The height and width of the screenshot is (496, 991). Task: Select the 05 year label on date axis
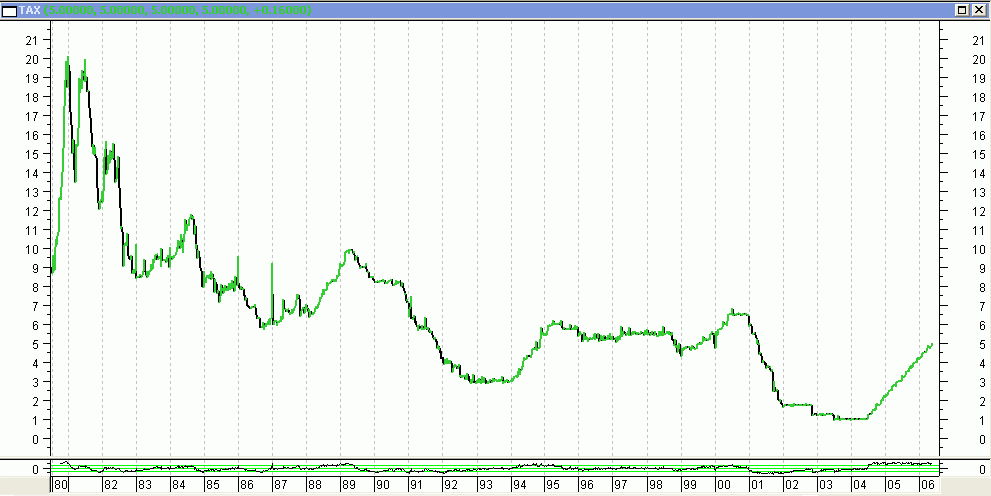coord(894,485)
